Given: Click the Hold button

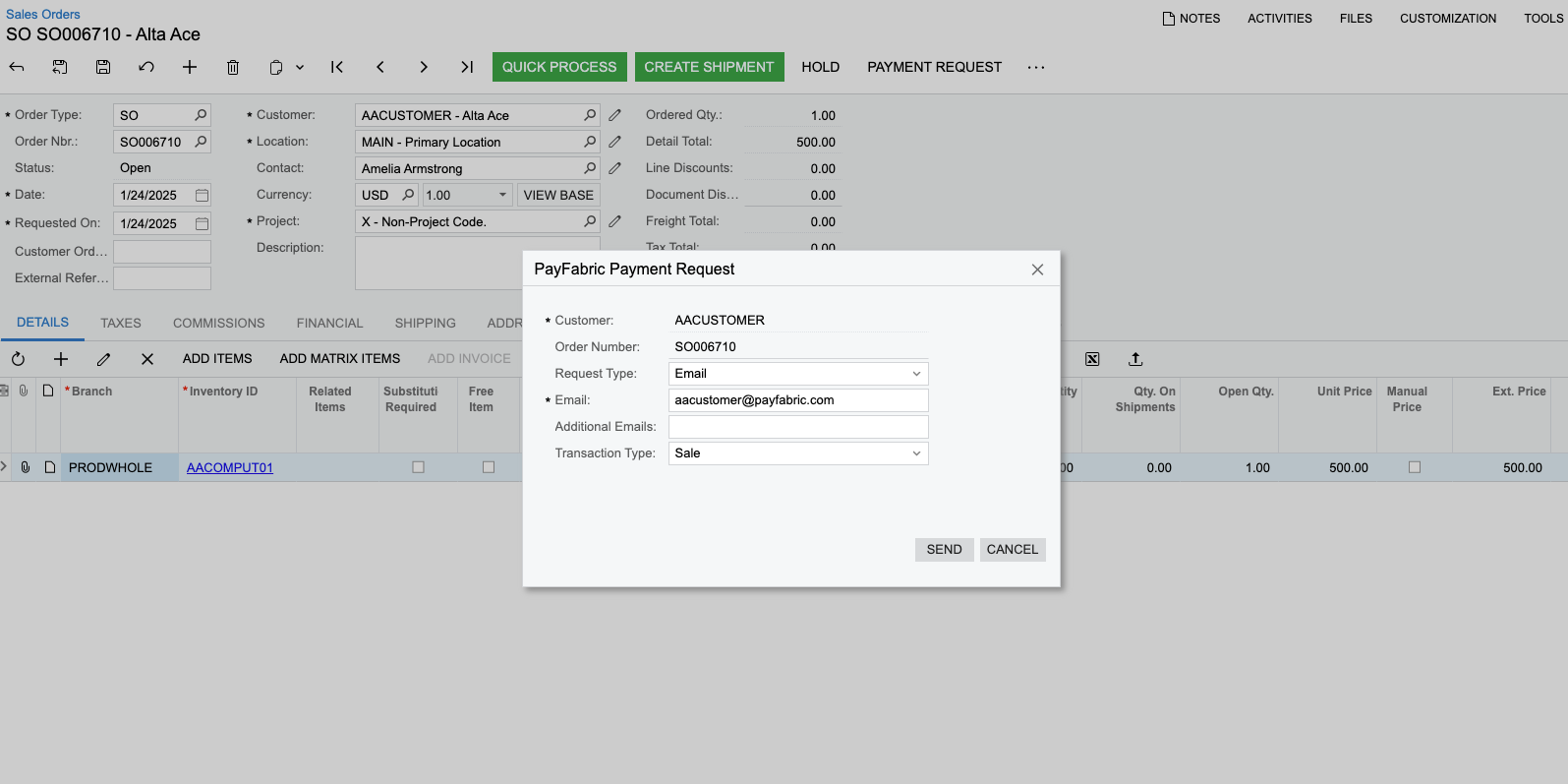Looking at the screenshot, I should point(820,67).
